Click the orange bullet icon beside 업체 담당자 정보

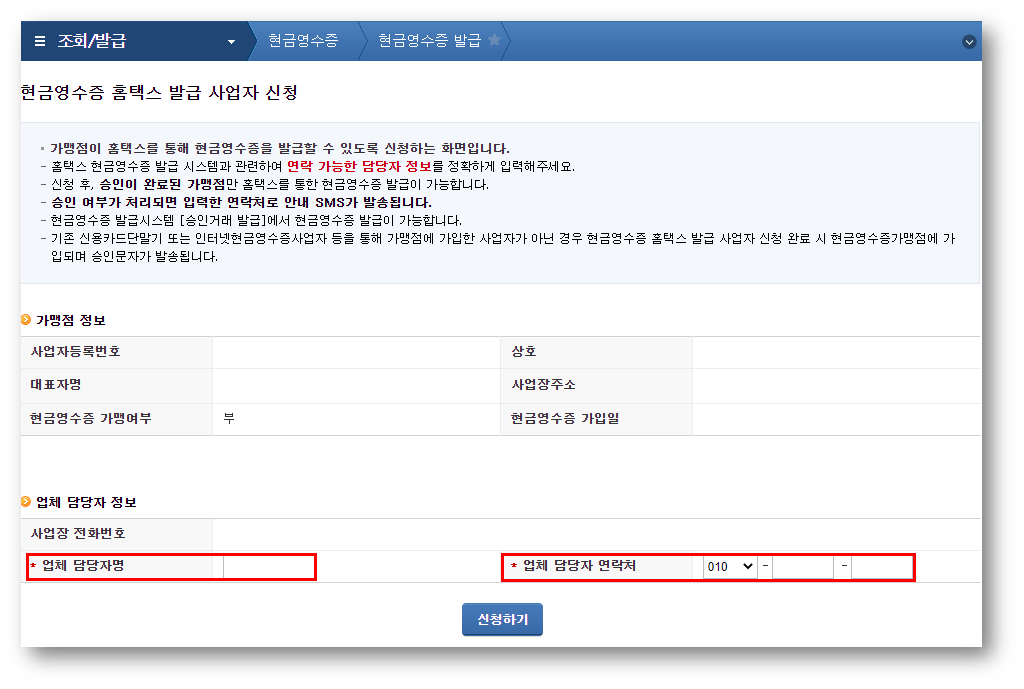click(x=26, y=502)
